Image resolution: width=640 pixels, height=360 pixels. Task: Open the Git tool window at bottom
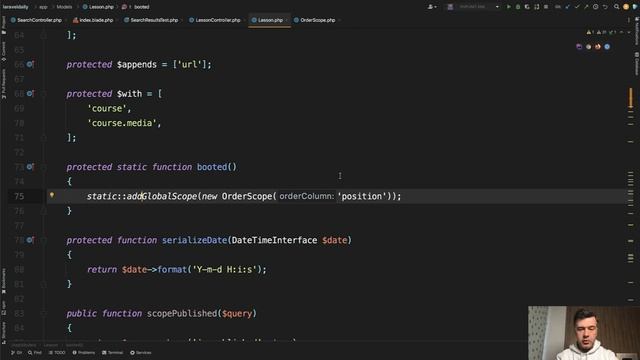point(16,353)
